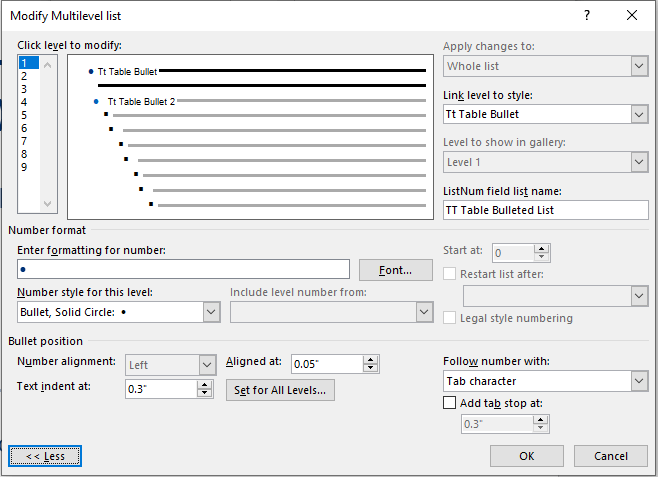Screen dimensions: 658x477
Task: Click the Text indent at input box
Action: [x=160, y=389]
